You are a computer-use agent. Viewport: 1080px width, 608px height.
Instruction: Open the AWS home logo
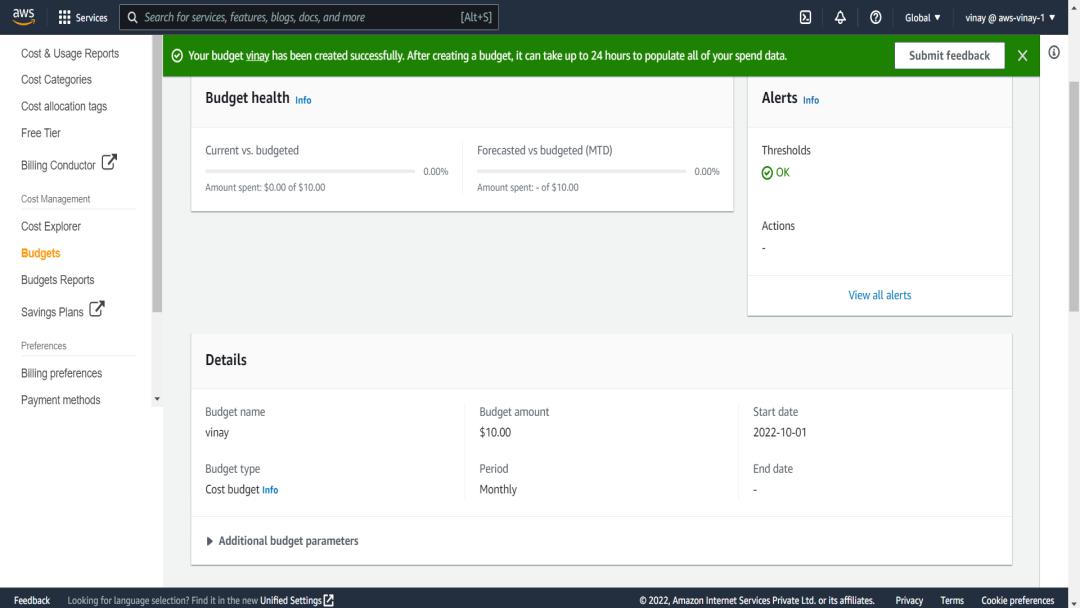click(x=23, y=17)
